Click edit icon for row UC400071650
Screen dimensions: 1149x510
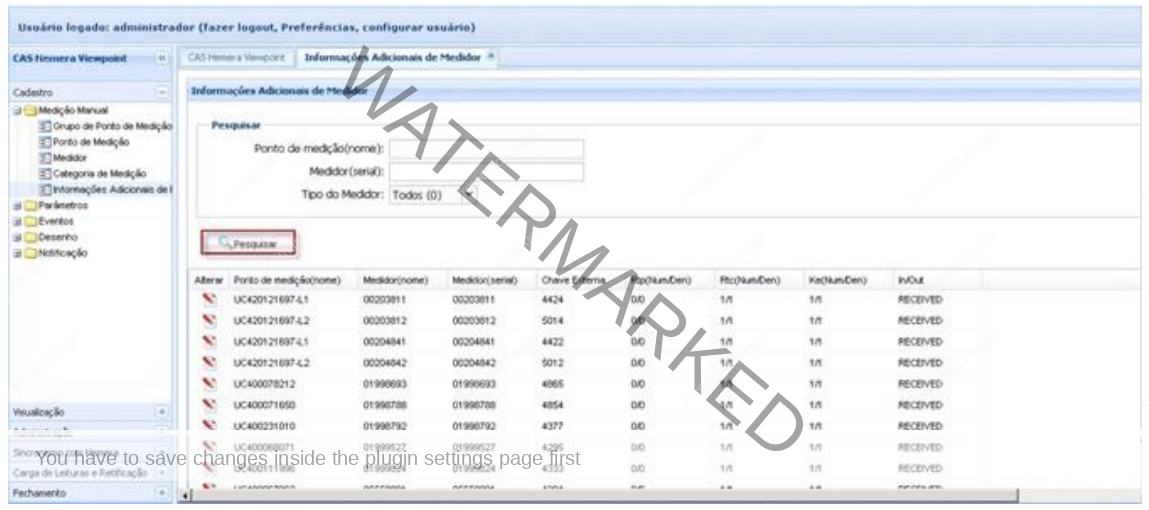tap(211, 402)
